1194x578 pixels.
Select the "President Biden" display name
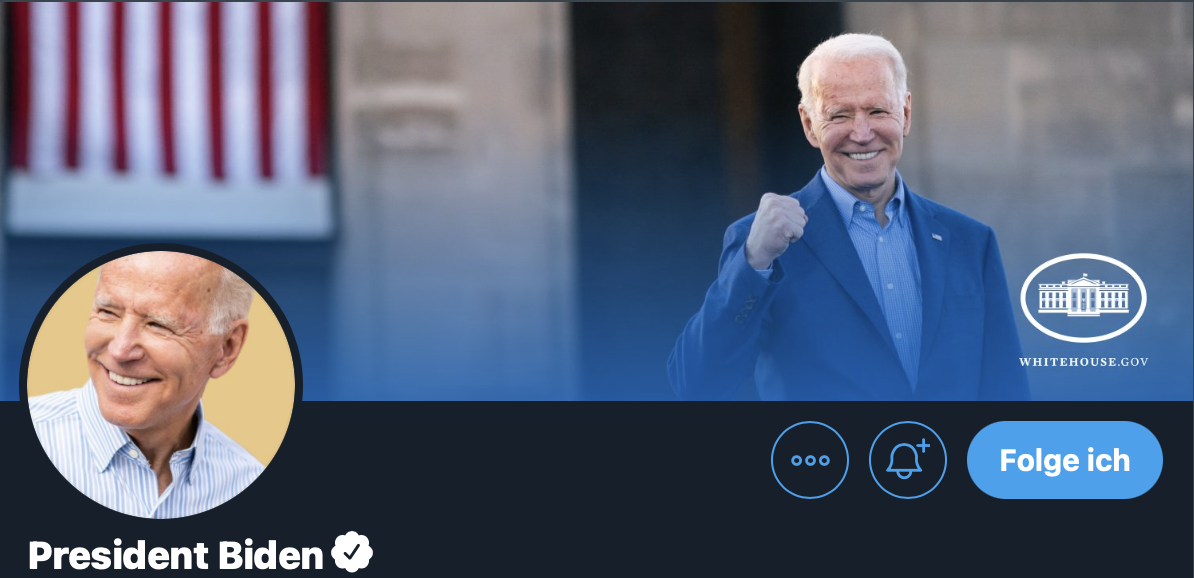pos(176,555)
